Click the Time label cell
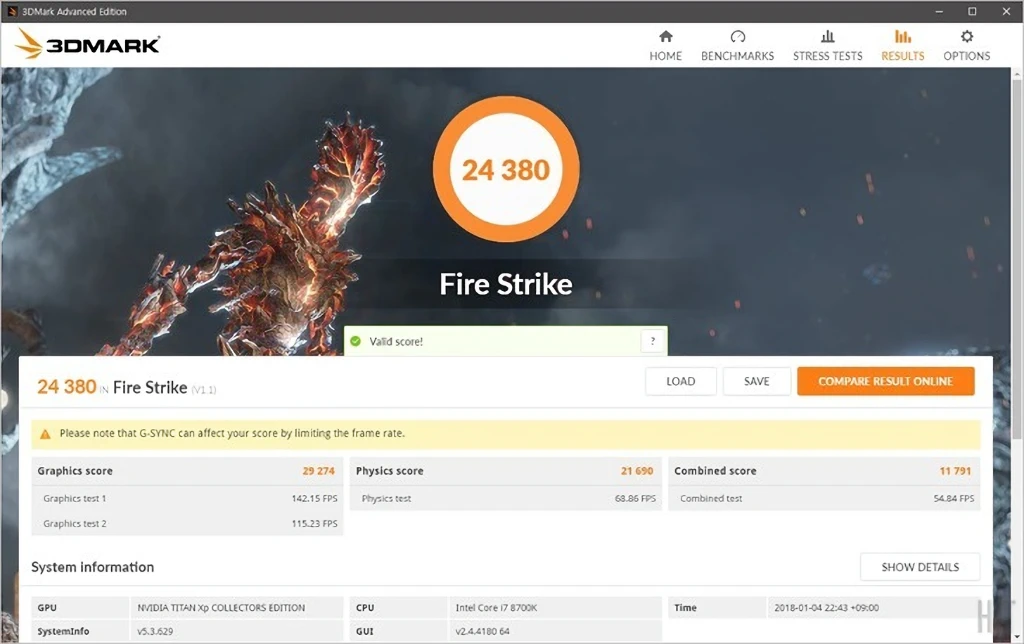 717,607
